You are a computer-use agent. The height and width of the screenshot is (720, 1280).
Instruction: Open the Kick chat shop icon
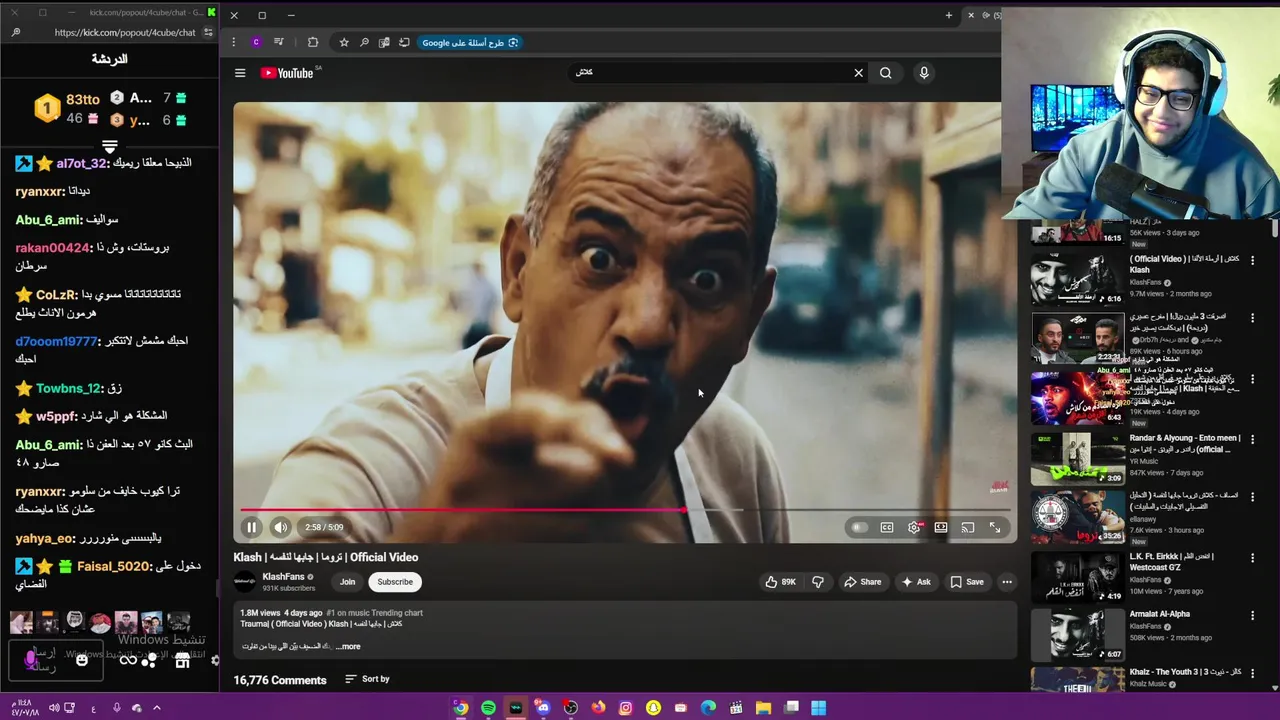tap(182, 661)
